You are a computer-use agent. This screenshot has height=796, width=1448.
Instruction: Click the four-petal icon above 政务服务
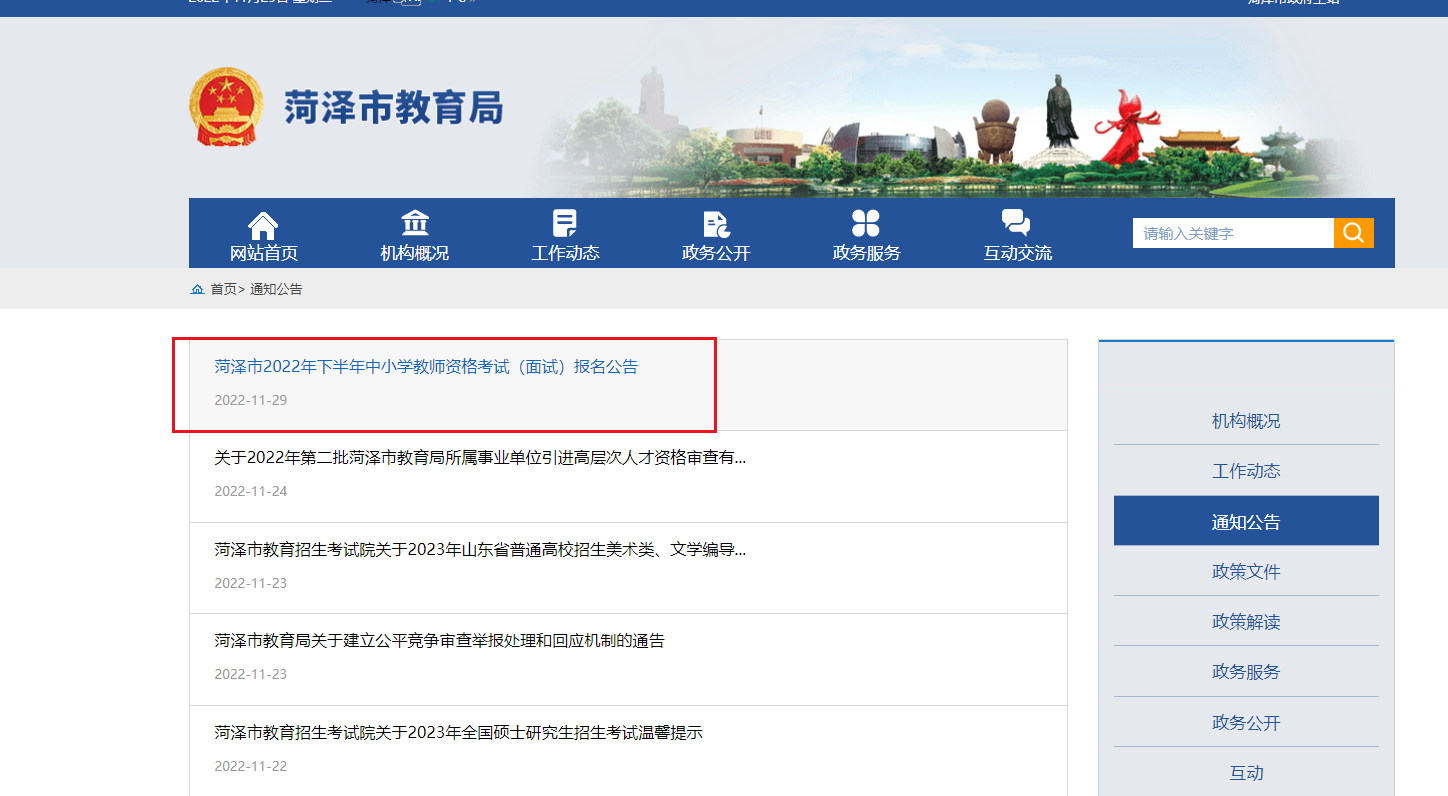[x=866, y=223]
